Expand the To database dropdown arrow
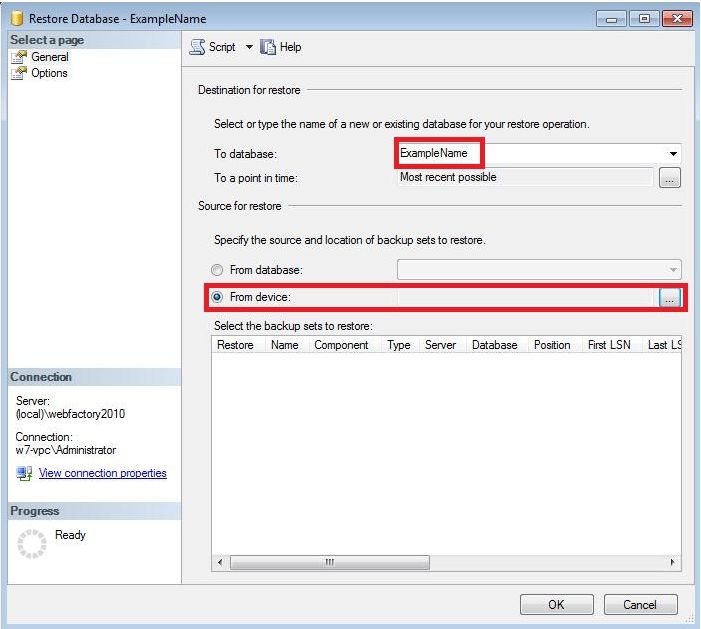701x629 pixels. [x=673, y=154]
